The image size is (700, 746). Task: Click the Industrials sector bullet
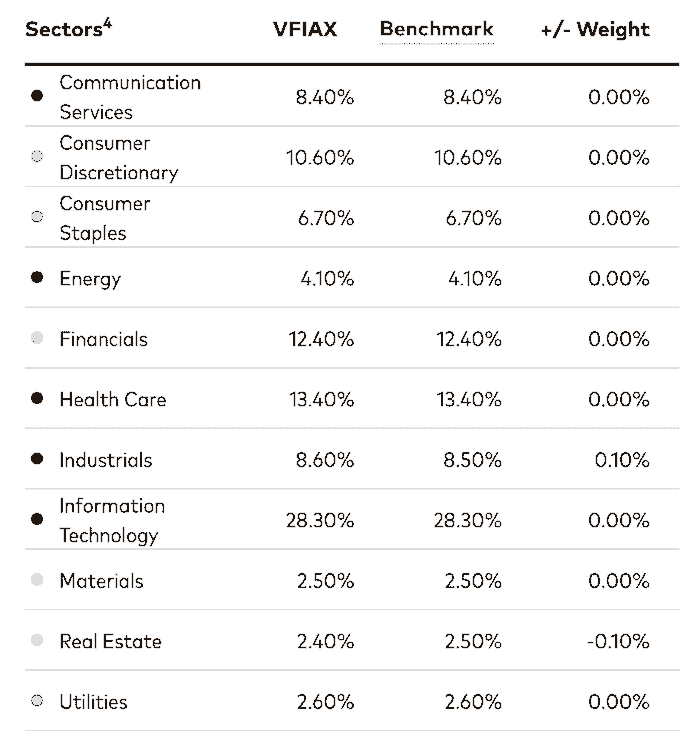[37, 460]
